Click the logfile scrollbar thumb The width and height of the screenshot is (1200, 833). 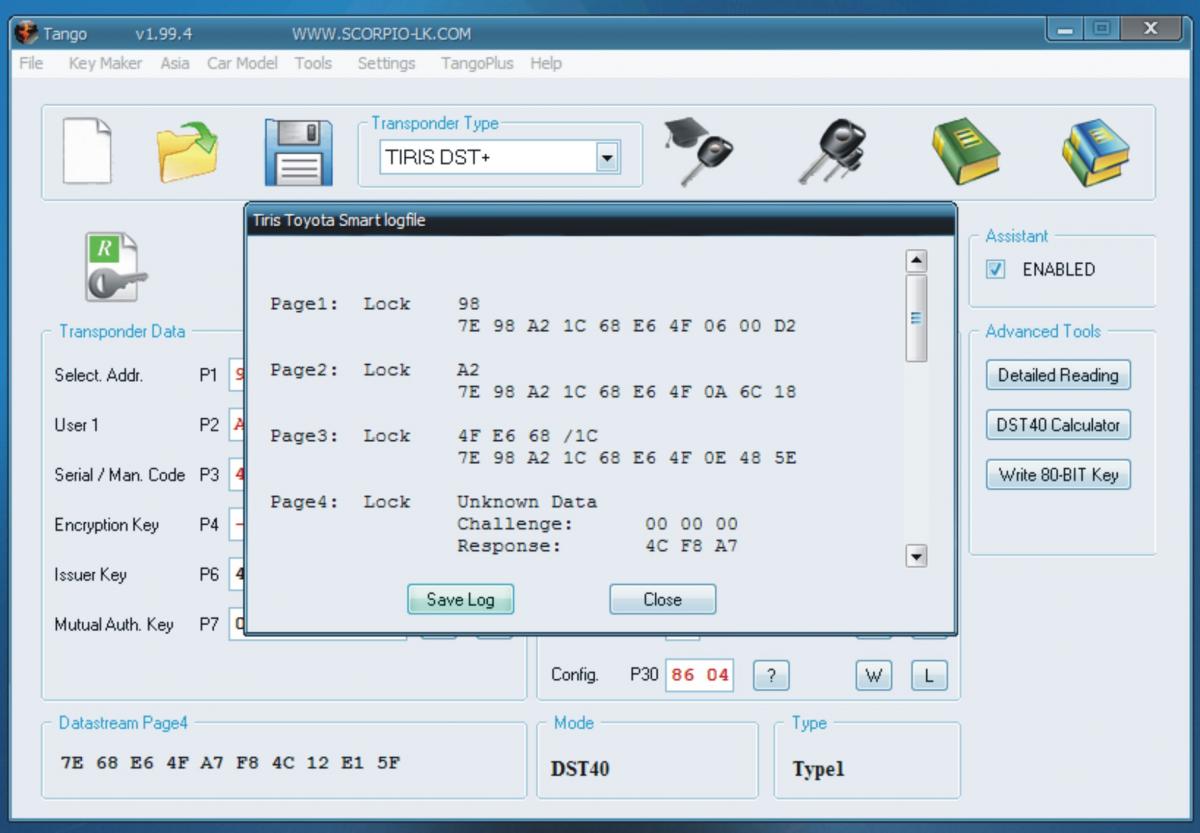tap(916, 318)
